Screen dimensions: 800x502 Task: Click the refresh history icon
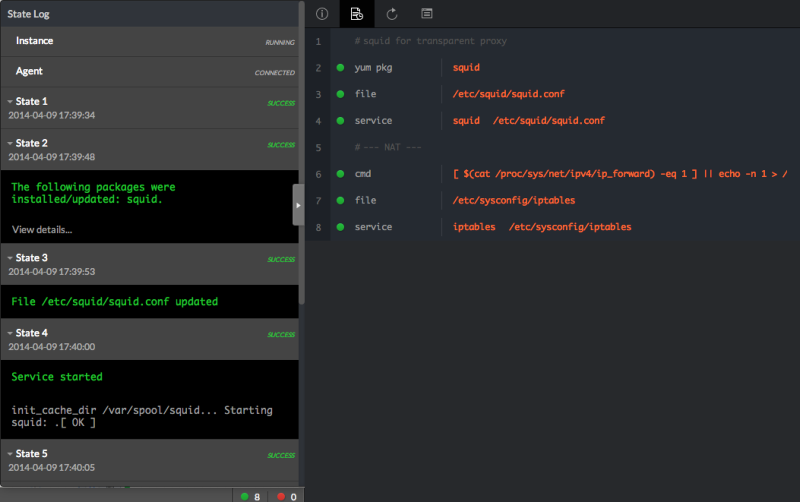(392, 14)
